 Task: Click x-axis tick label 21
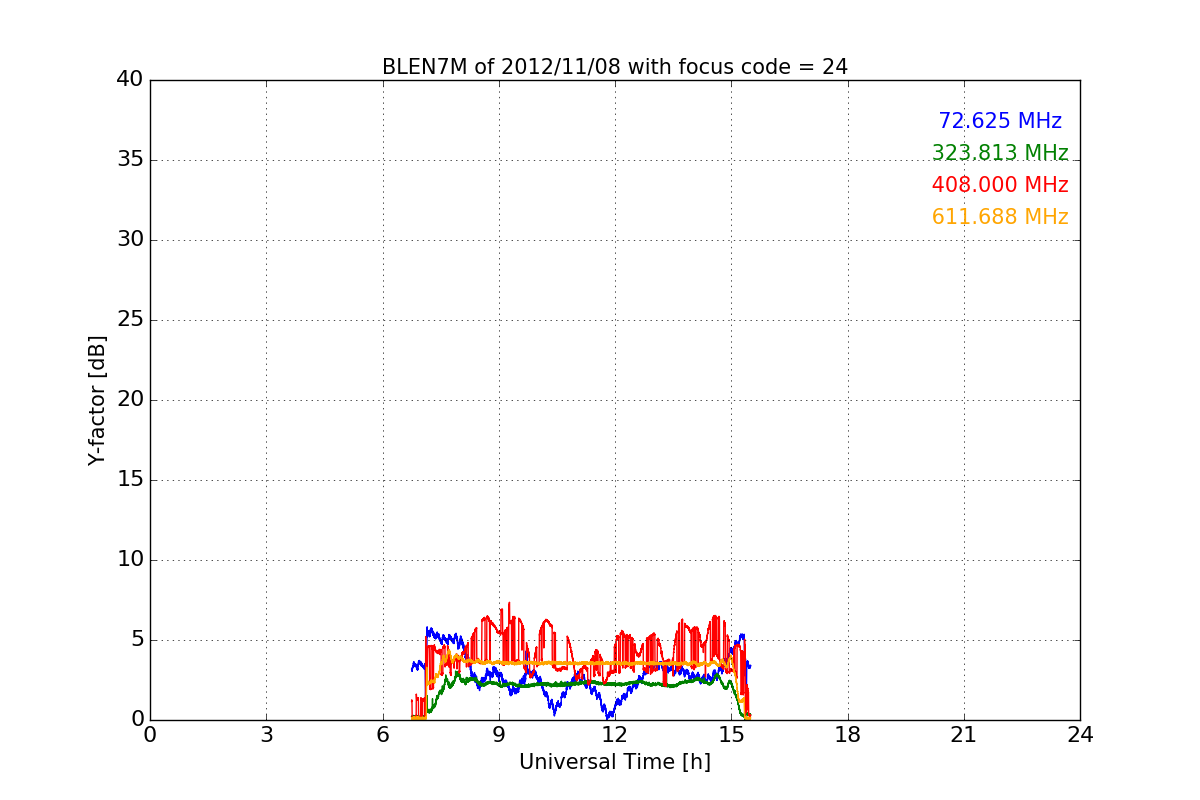[964, 735]
